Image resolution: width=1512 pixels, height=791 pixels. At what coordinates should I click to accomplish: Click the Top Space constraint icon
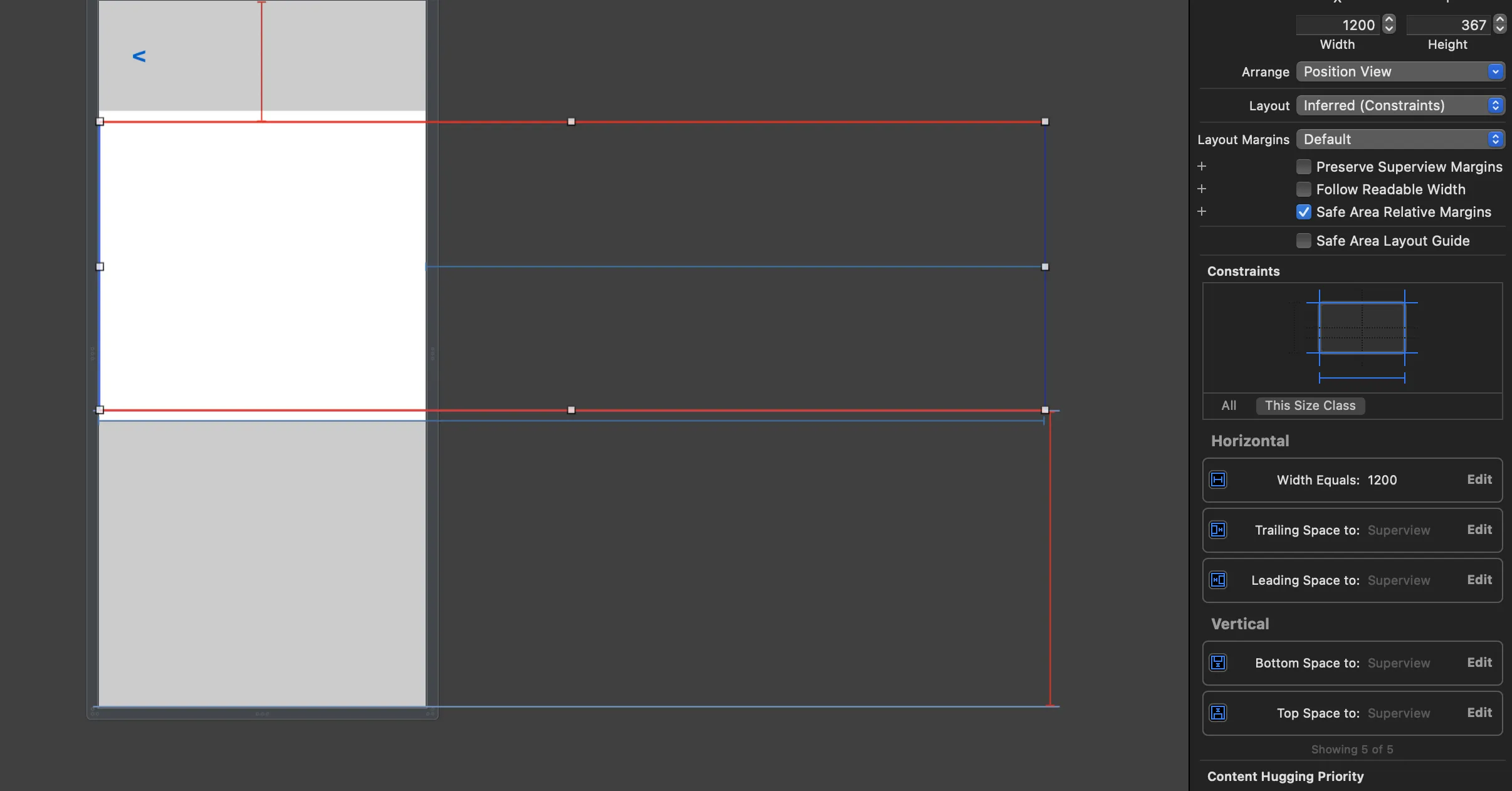tap(1218, 713)
